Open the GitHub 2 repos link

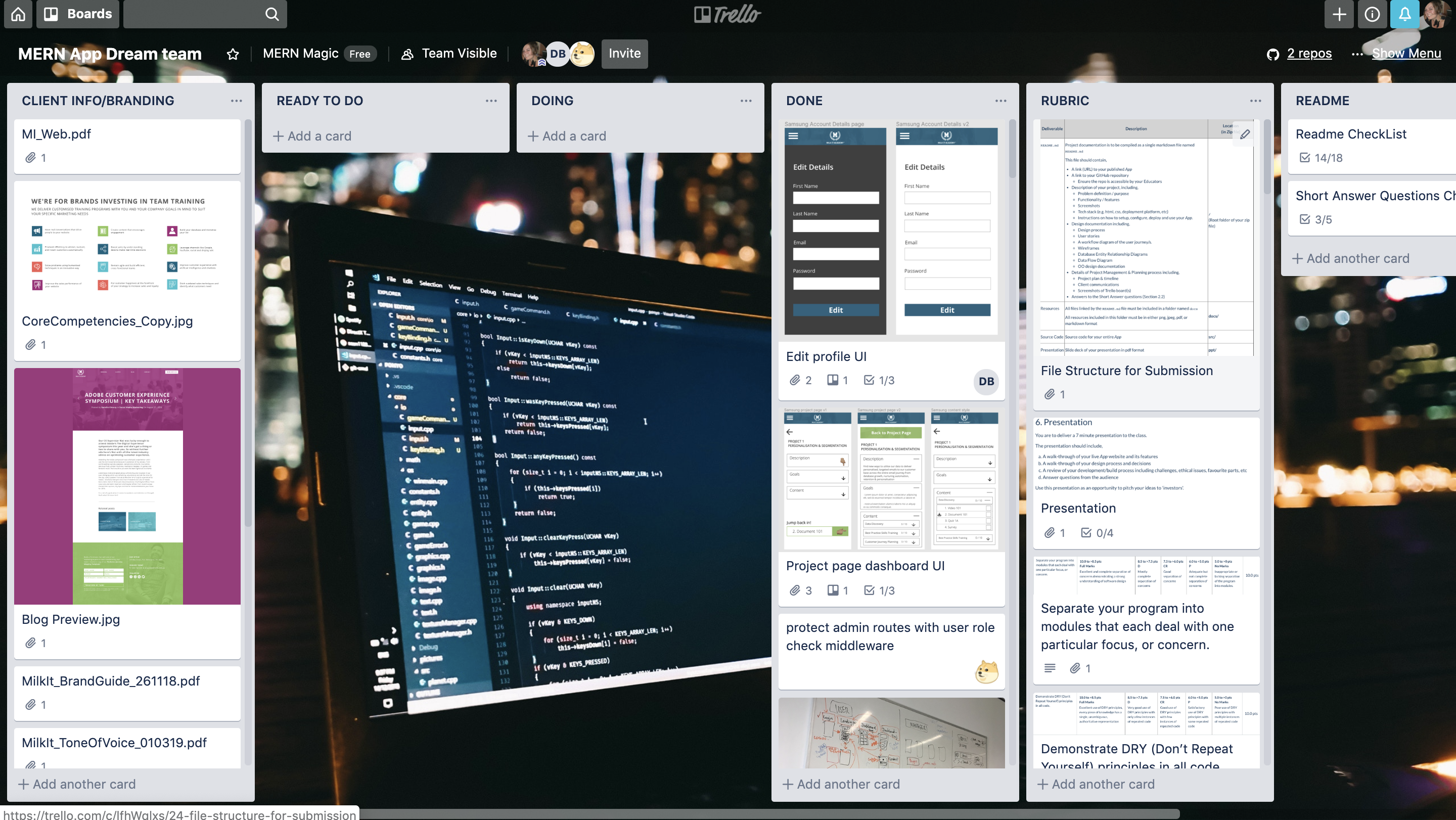click(x=1308, y=54)
